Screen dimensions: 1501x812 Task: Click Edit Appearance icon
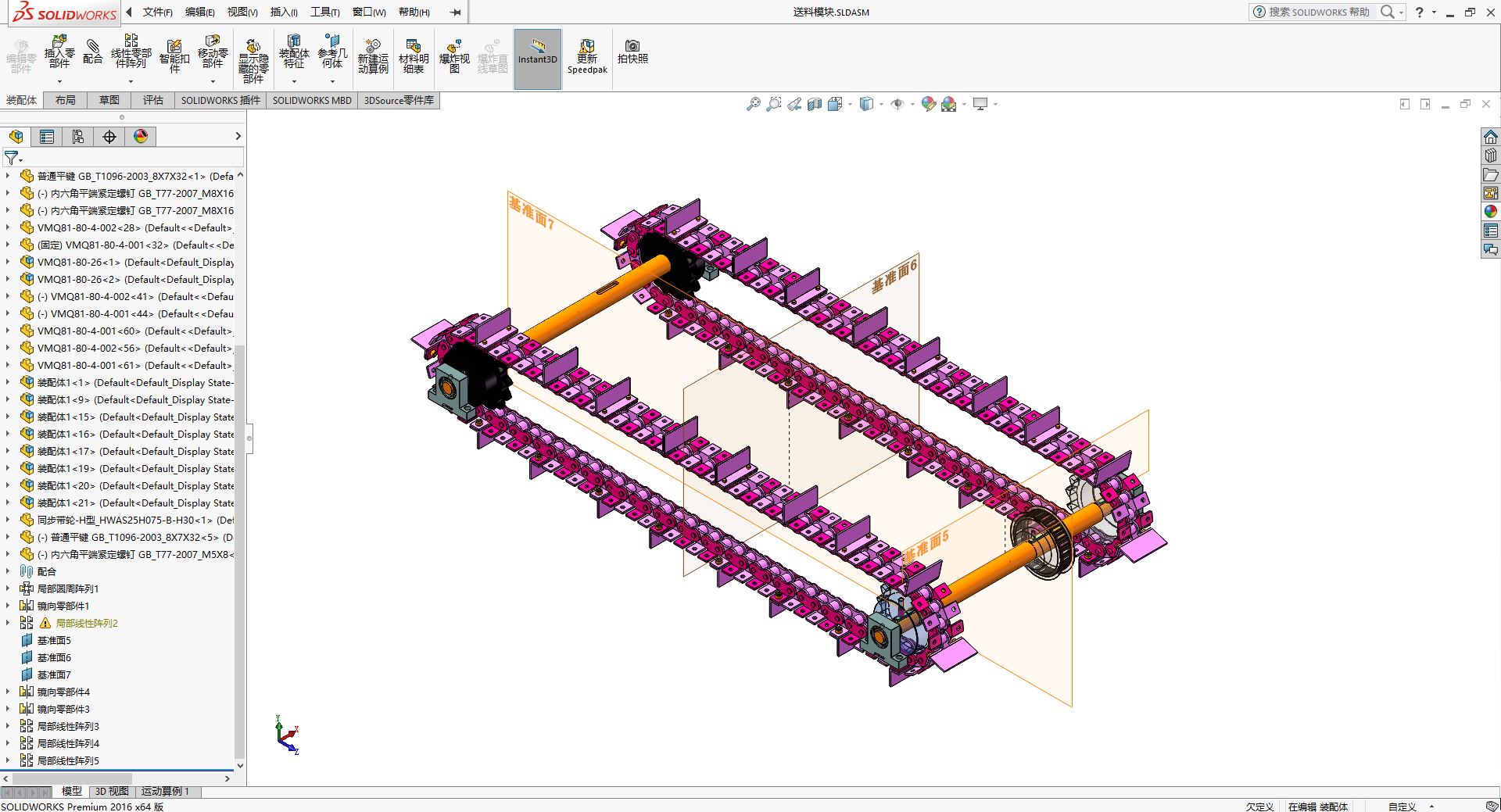pos(929,104)
